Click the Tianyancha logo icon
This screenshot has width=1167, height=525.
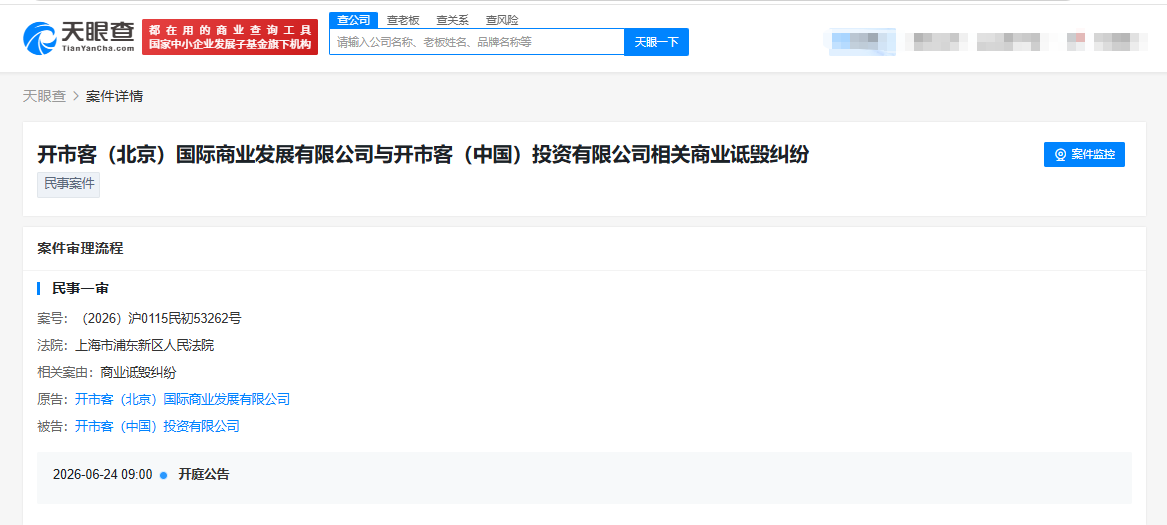(40, 37)
